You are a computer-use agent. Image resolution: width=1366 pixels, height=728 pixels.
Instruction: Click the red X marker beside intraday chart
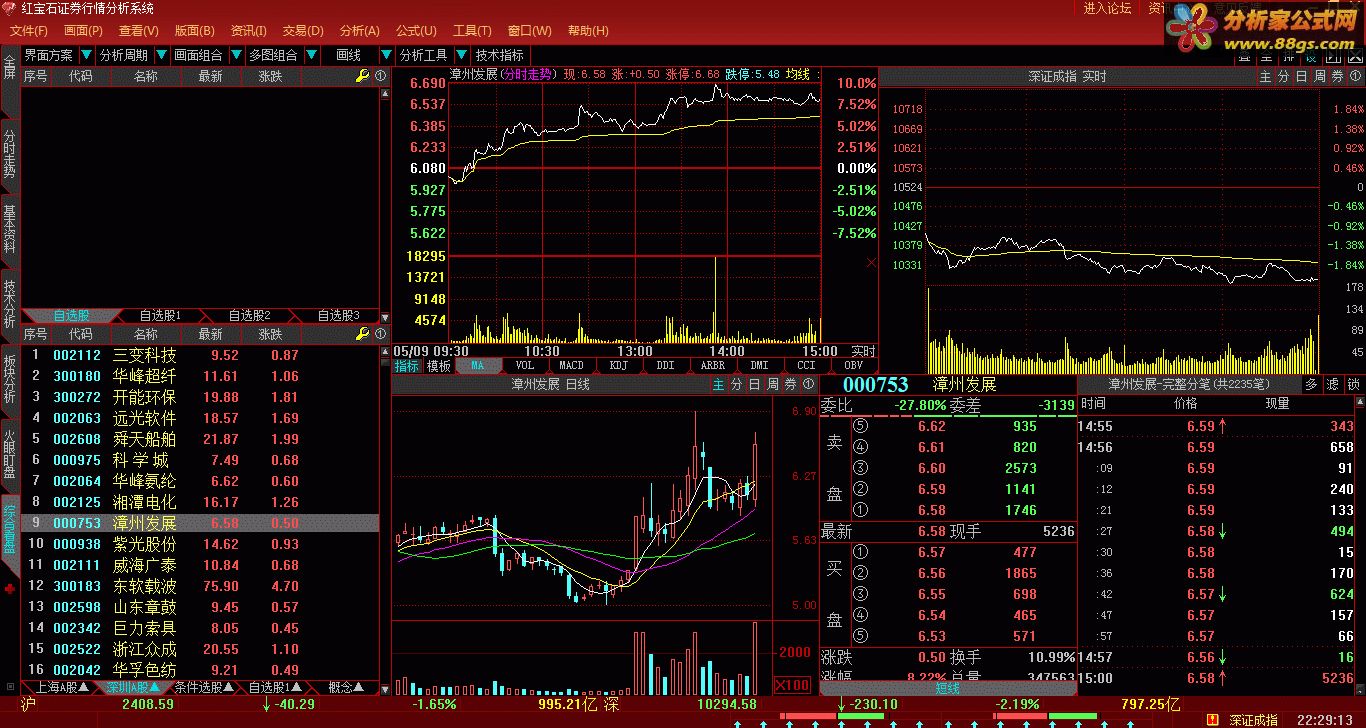(x=872, y=263)
